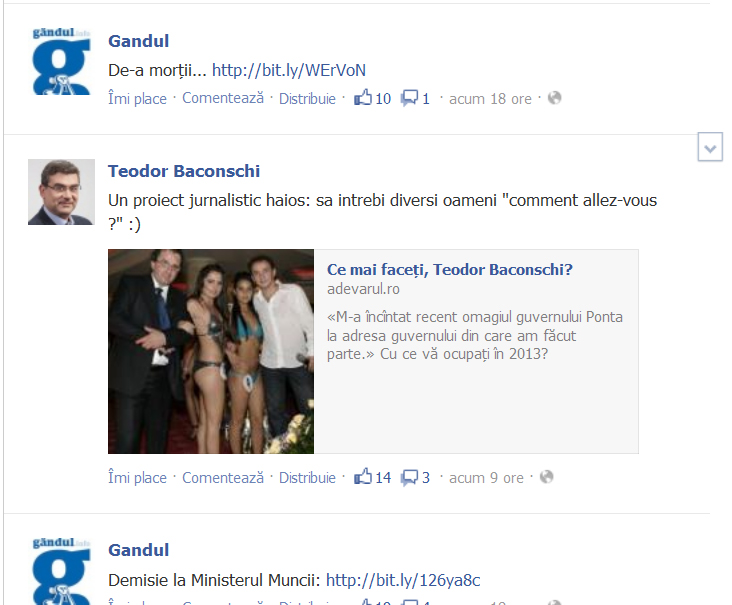Image resolution: width=732 pixels, height=605 pixels.
Task: Click 'Îmi place' on Teodor Baconschi's post
Action: click(x=137, y=478)
